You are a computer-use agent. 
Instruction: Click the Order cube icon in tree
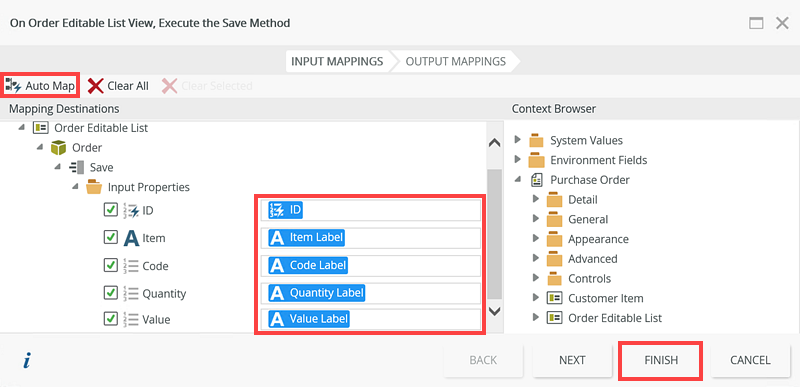59,148
